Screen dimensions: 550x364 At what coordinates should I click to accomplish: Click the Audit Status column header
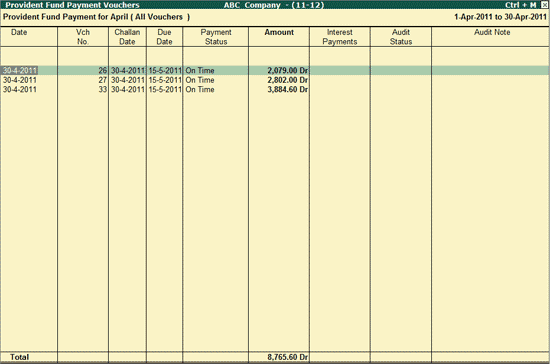point(401,37)
